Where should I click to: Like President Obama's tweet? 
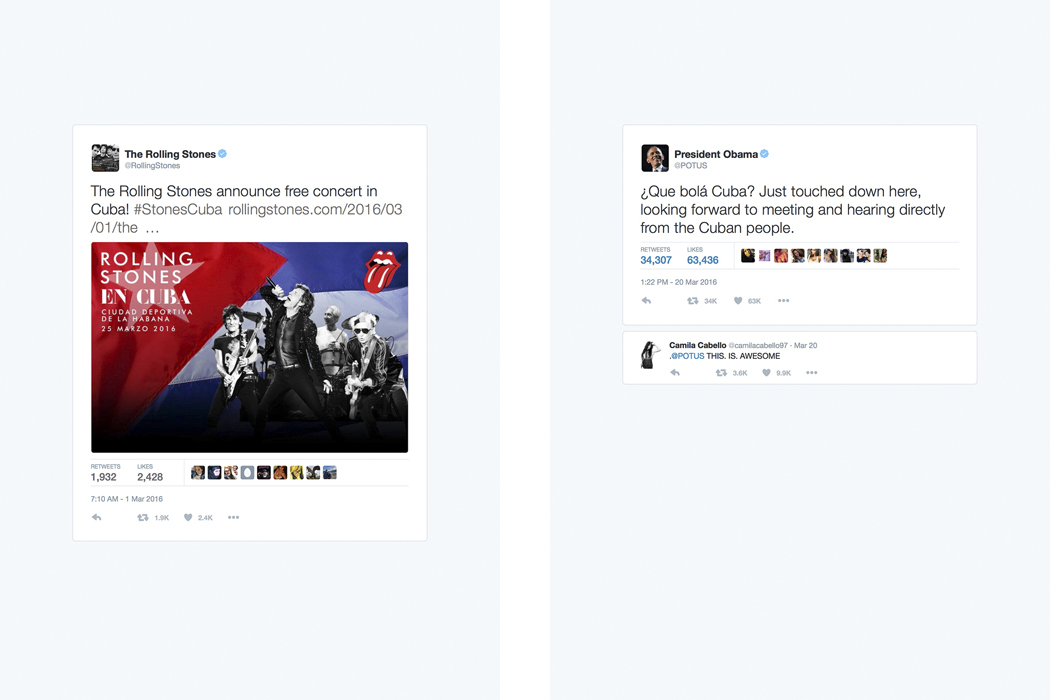point(738,301)
